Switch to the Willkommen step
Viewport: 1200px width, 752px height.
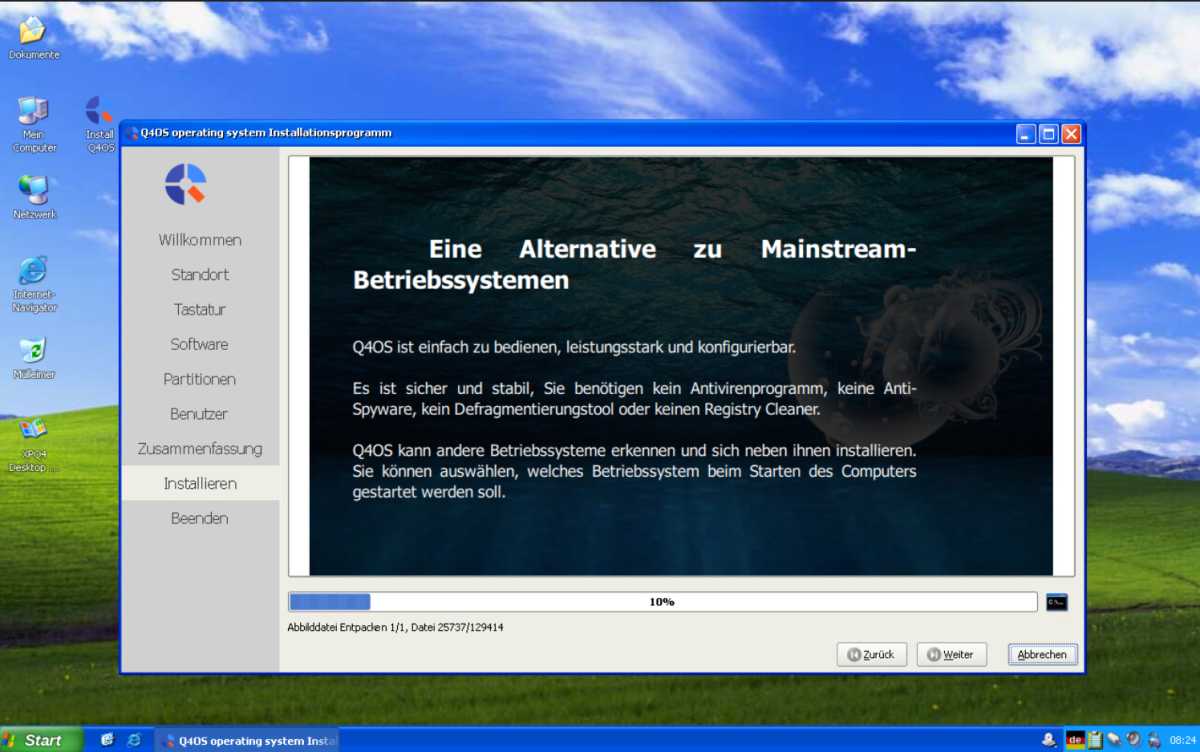[x=200, y=240]
